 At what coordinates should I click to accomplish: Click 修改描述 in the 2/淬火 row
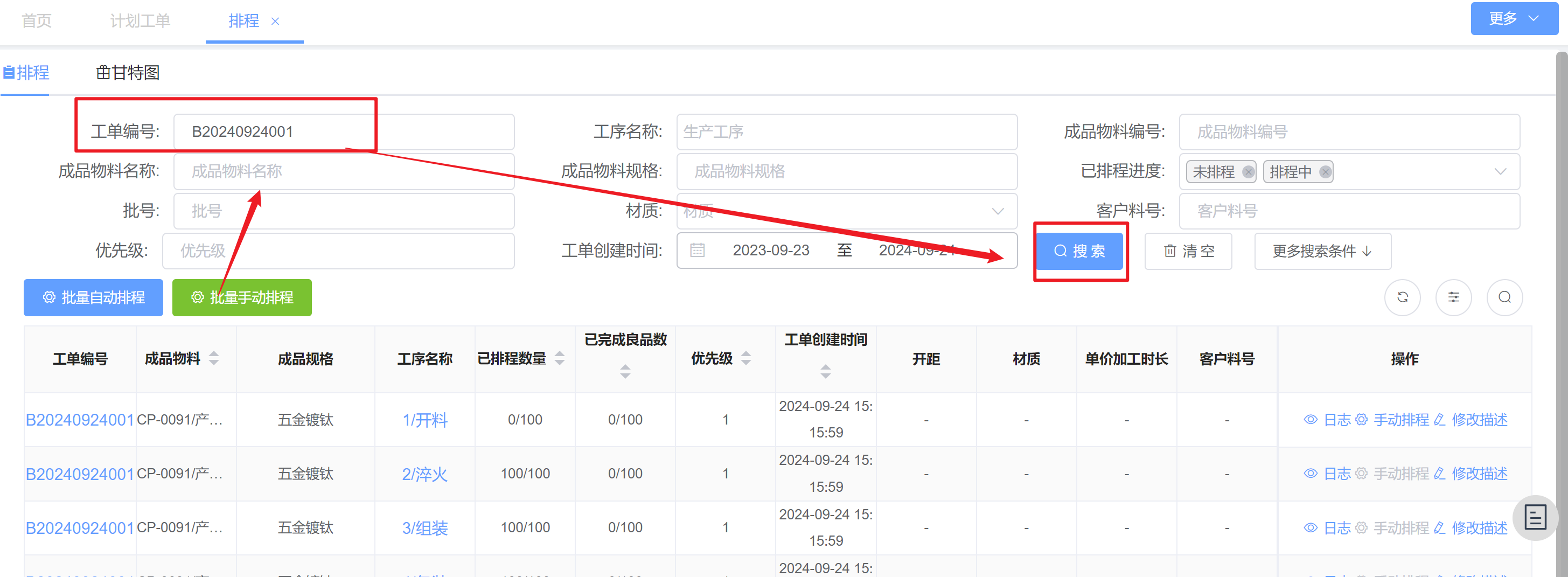[x=1471, y=474]
